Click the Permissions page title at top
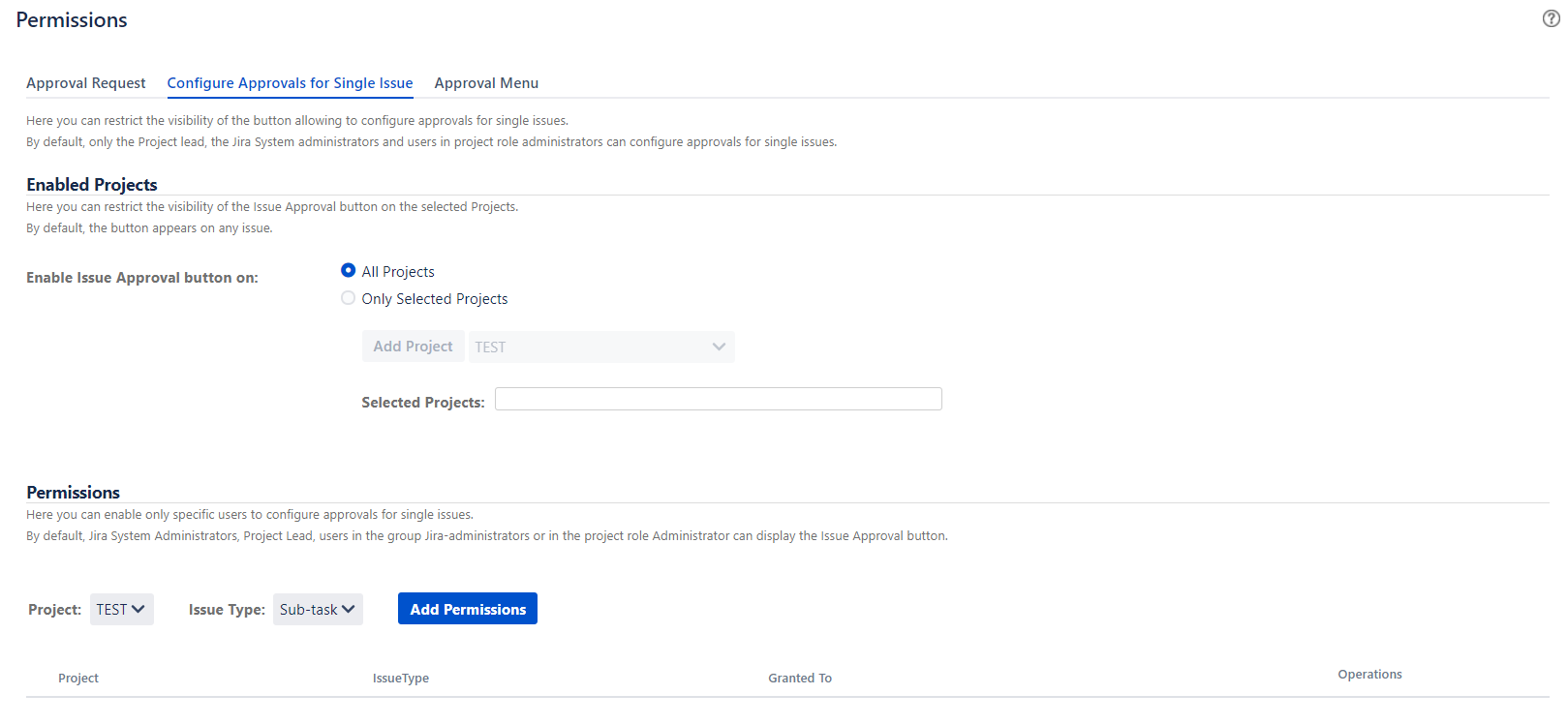1568x725 pixels. point(72,20)
